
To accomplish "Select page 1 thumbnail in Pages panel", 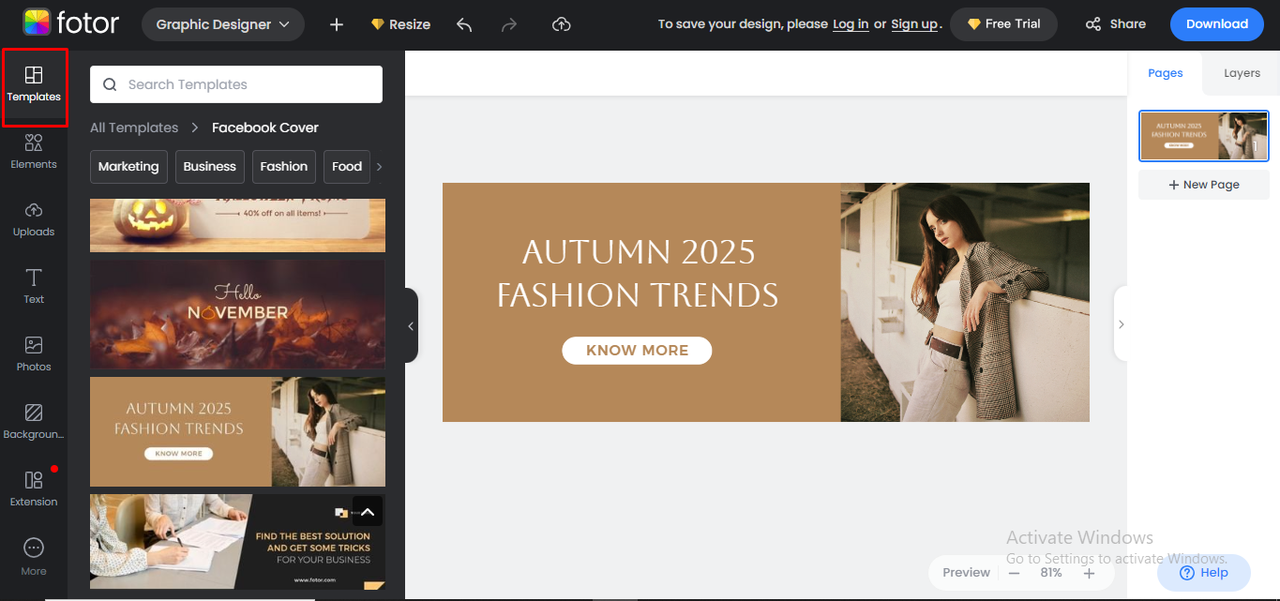I will tap(1204, 136).
